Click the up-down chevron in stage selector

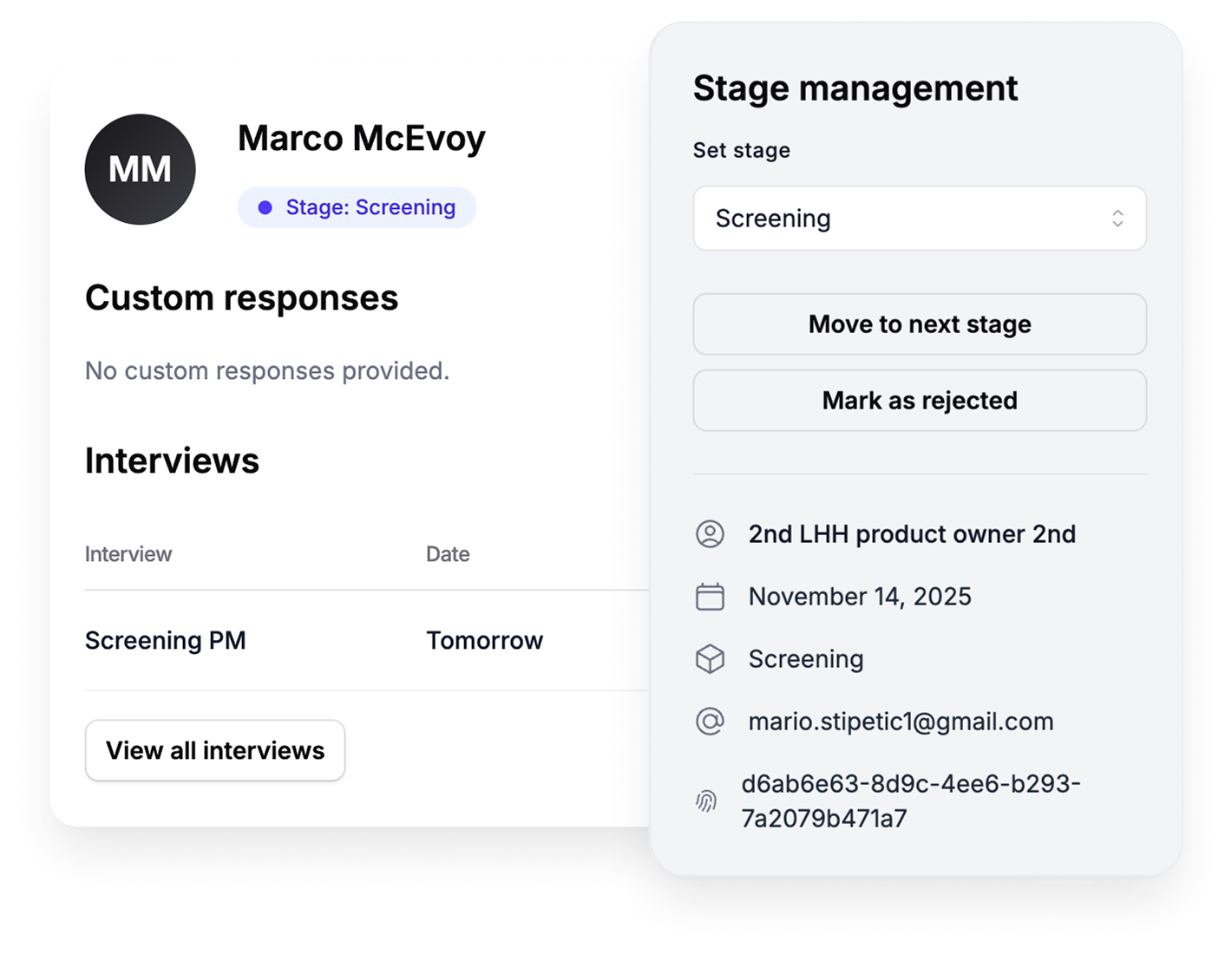[1117, 219]
